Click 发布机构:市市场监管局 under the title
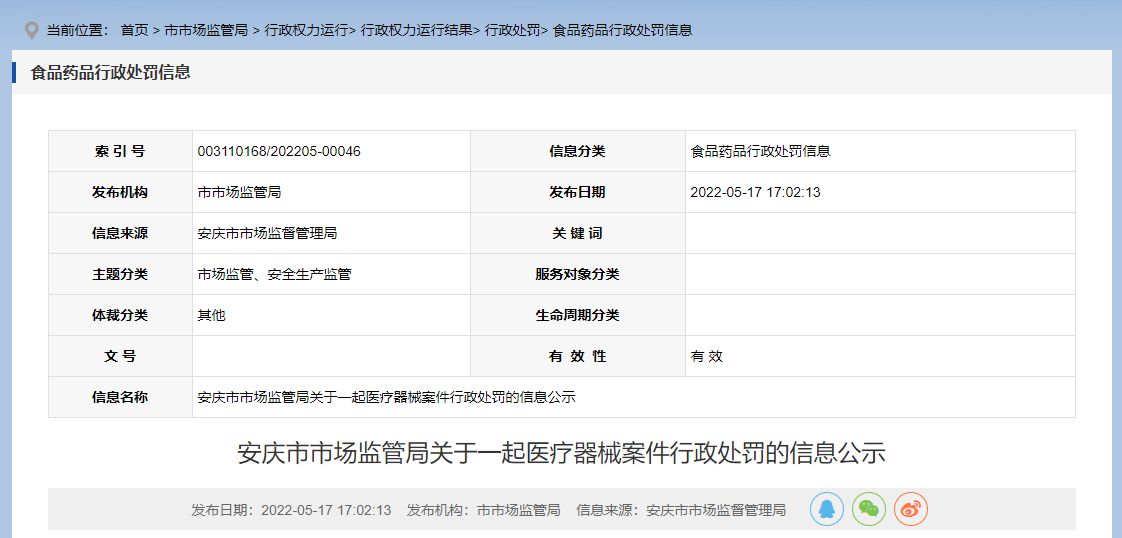 click(483, 510)
